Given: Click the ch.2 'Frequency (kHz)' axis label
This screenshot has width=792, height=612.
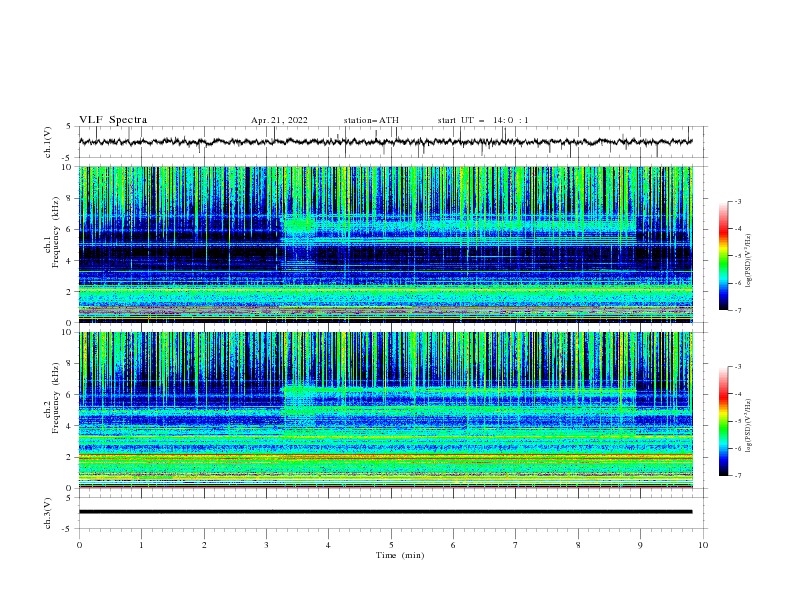Looking at the screenshot, I should pos(56,398).
